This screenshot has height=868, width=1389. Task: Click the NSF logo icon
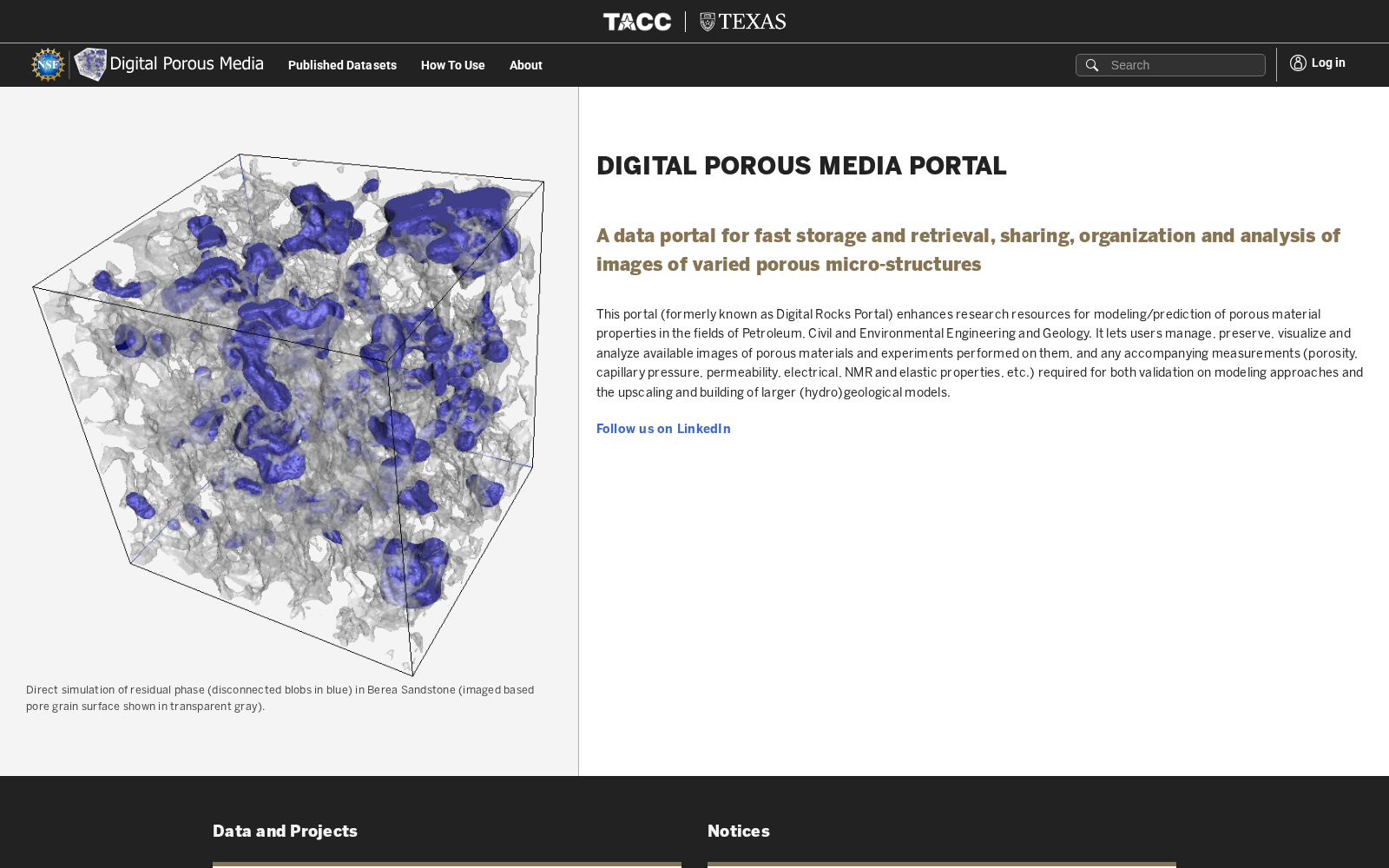[48, 64]
